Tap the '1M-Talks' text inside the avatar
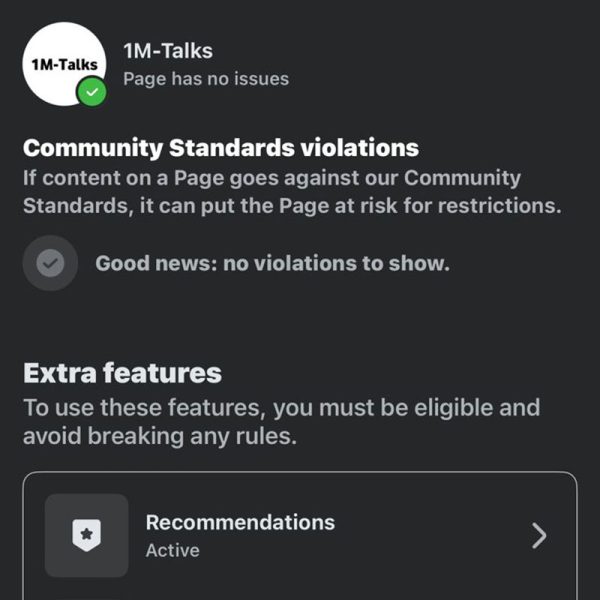600x600 pixels. tap(64, 65)
